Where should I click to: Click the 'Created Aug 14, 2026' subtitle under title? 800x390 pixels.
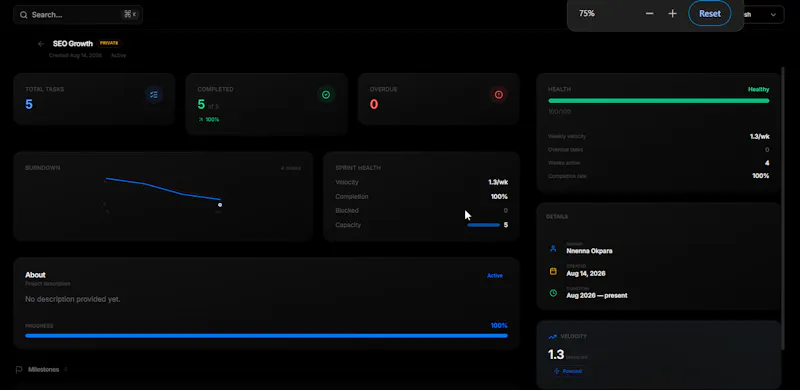pyautogui.click(x=76, y=55)
